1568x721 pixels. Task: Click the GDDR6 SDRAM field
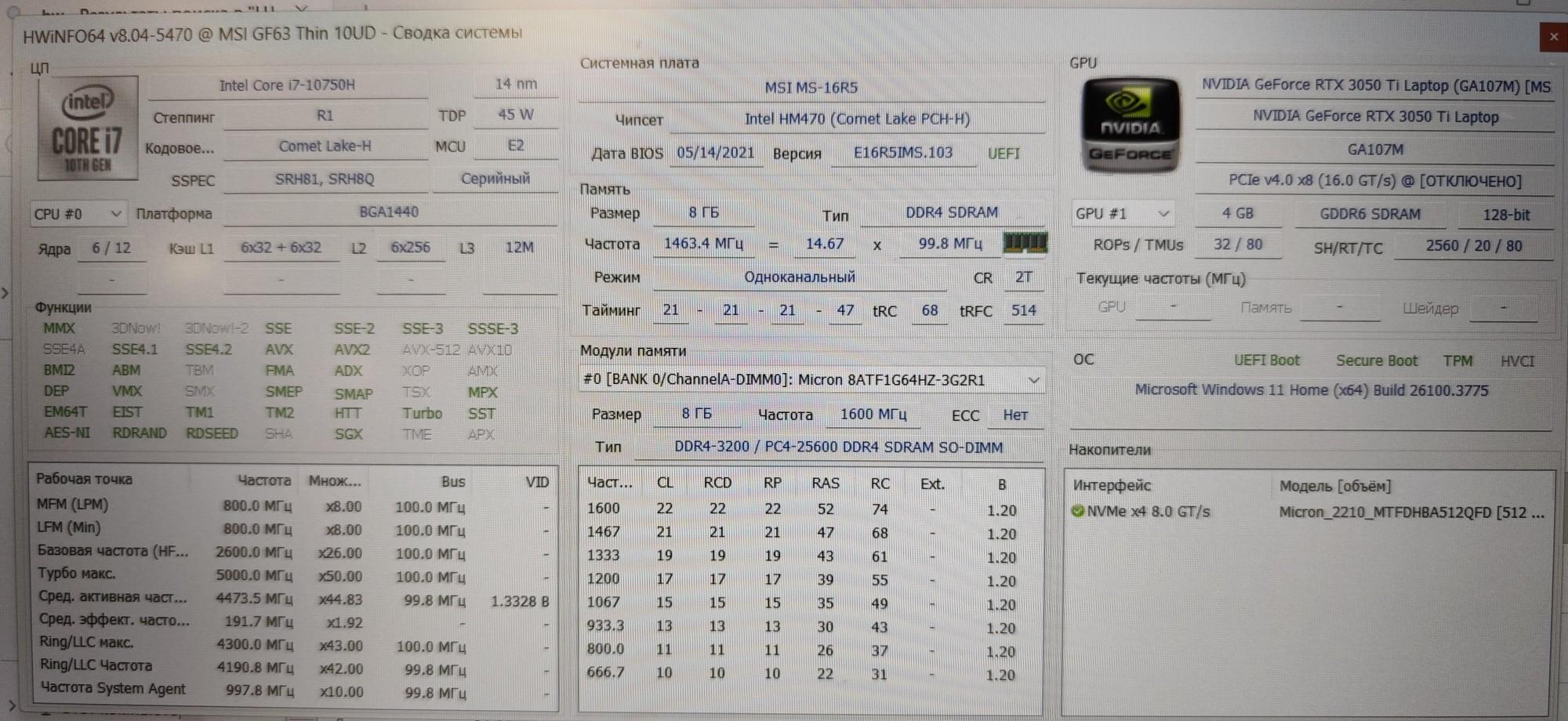tap(1370, 214)
